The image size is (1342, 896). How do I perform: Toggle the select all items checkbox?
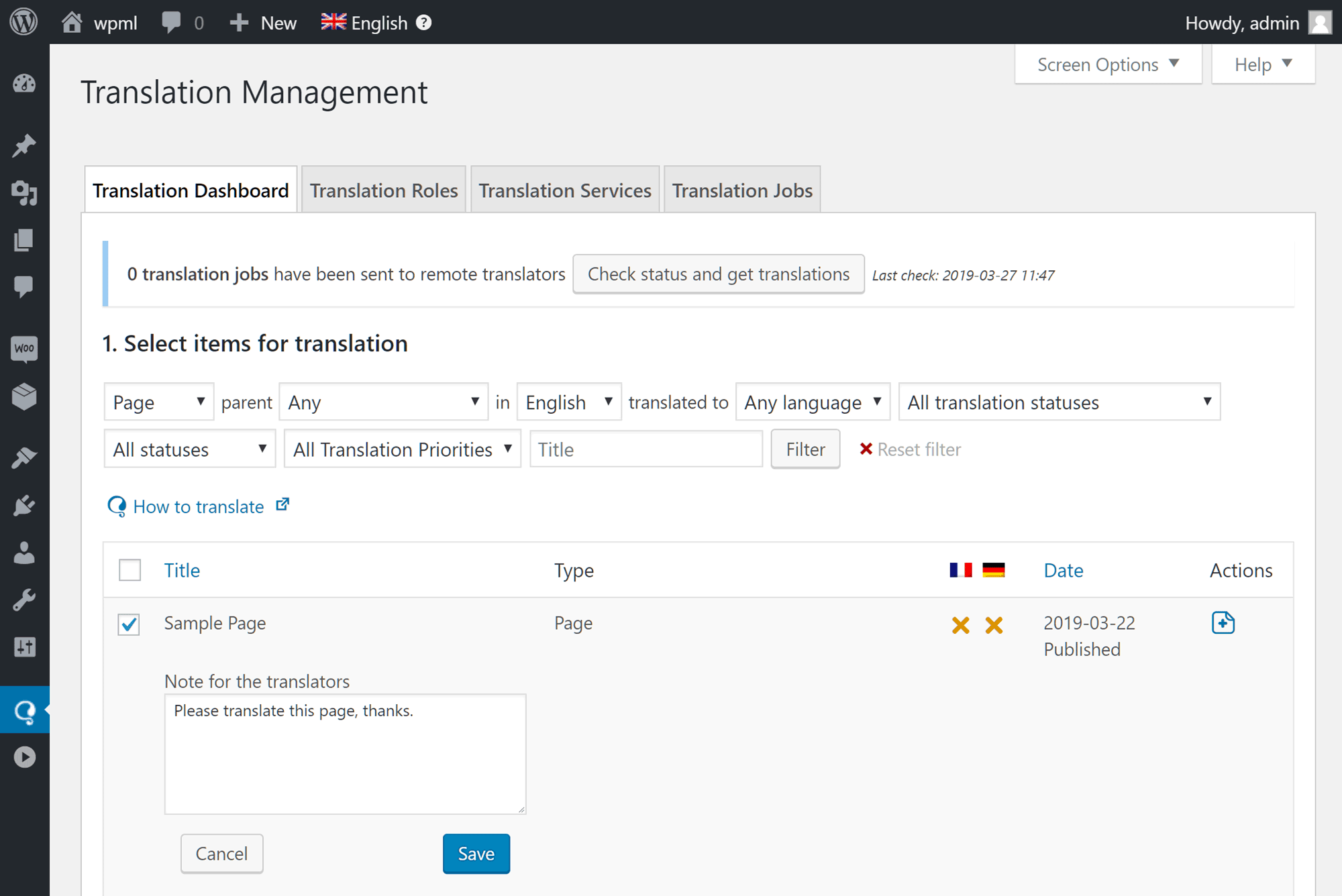coord(130,569)
